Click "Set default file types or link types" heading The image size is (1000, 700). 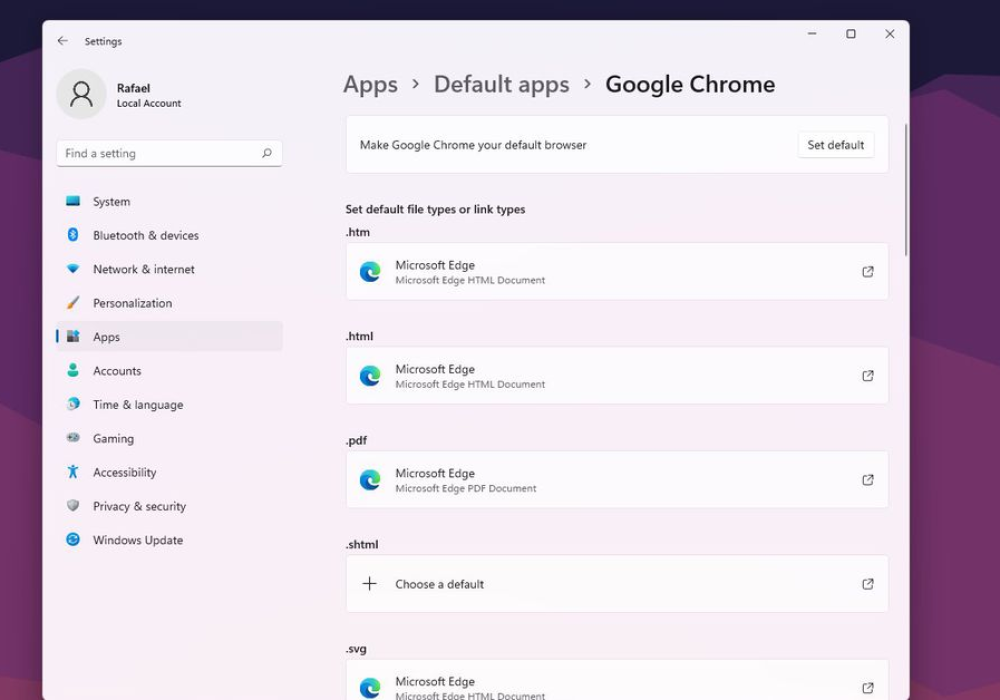pos(435,209)
